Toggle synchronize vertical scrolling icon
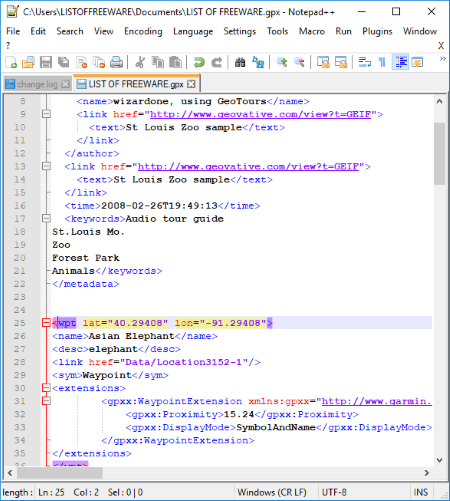450x501 pixels. (323, 62)
